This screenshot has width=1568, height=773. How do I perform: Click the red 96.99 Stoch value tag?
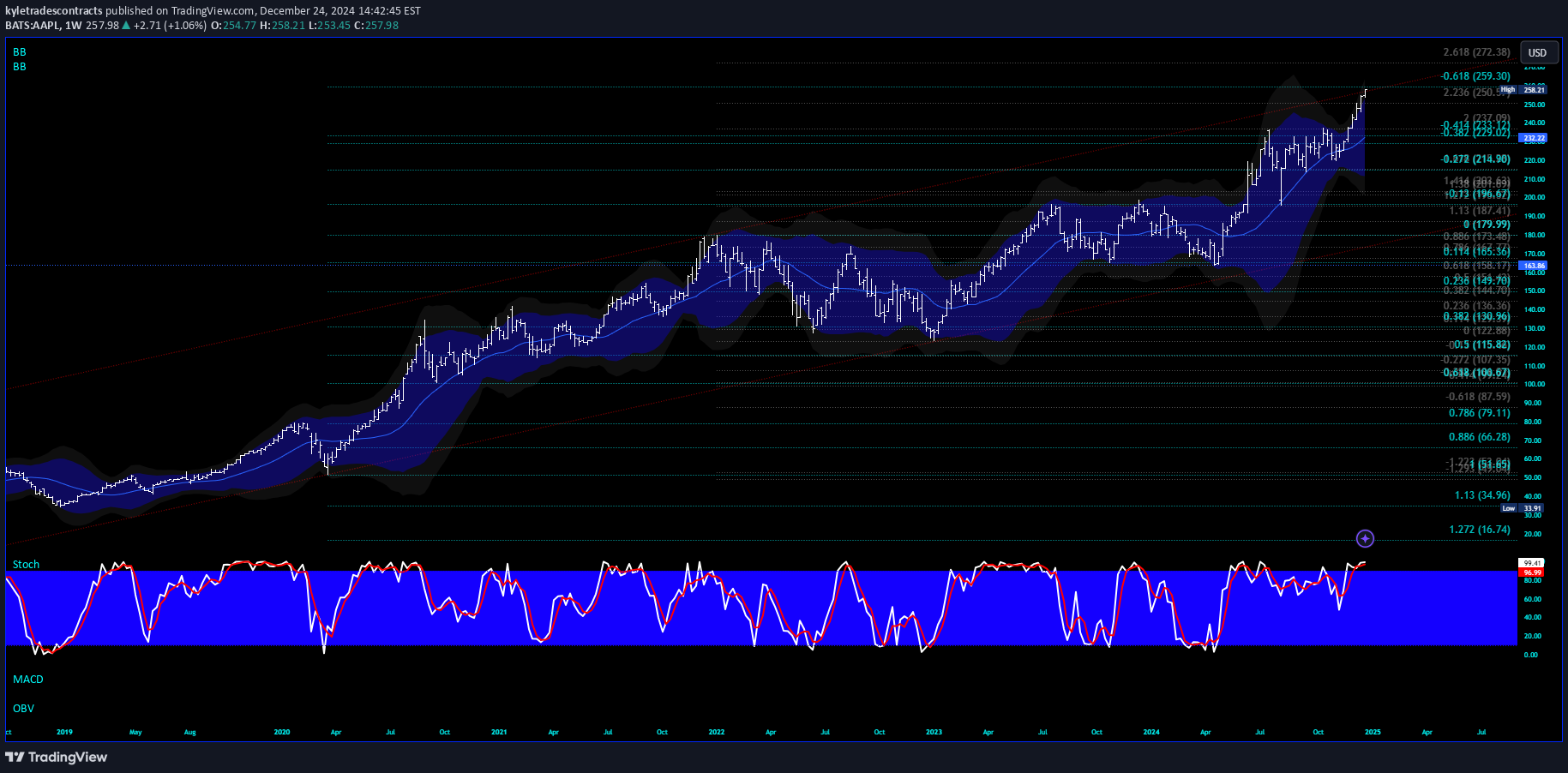1531,572
